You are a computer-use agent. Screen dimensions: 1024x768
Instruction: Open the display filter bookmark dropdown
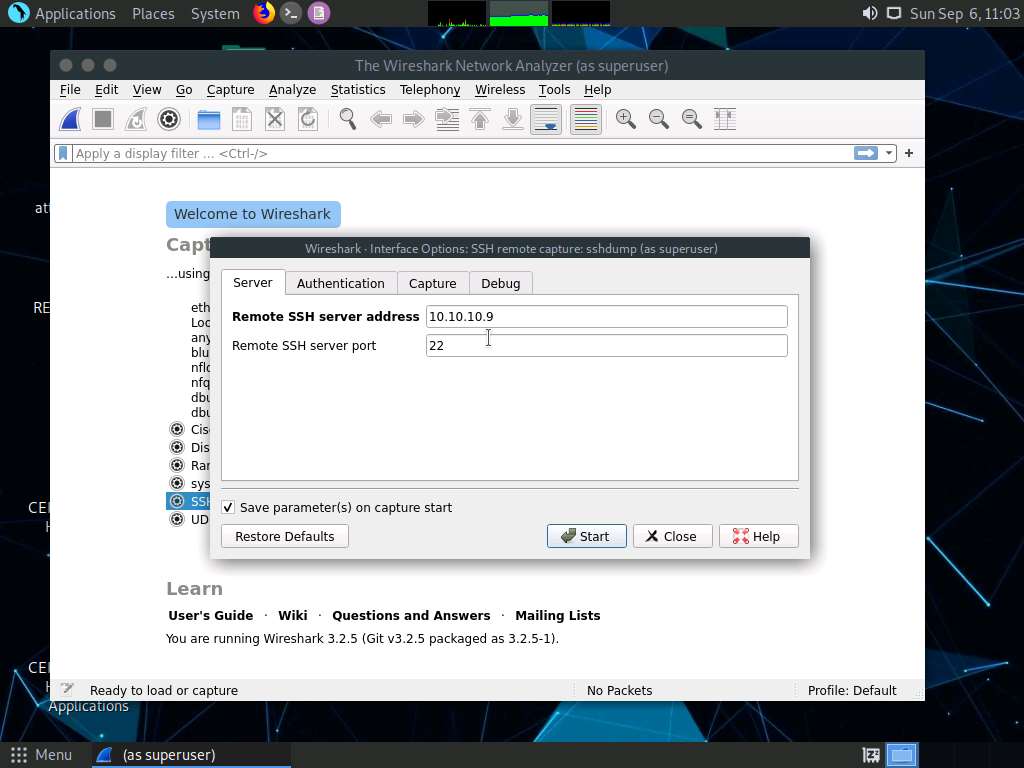61,153
